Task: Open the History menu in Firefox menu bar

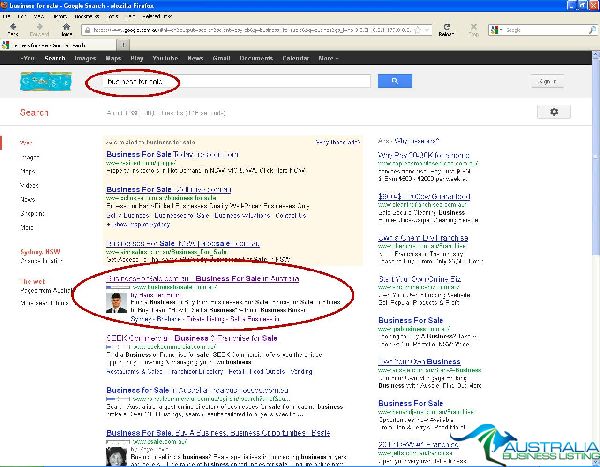Action: (x=60, y=16)
